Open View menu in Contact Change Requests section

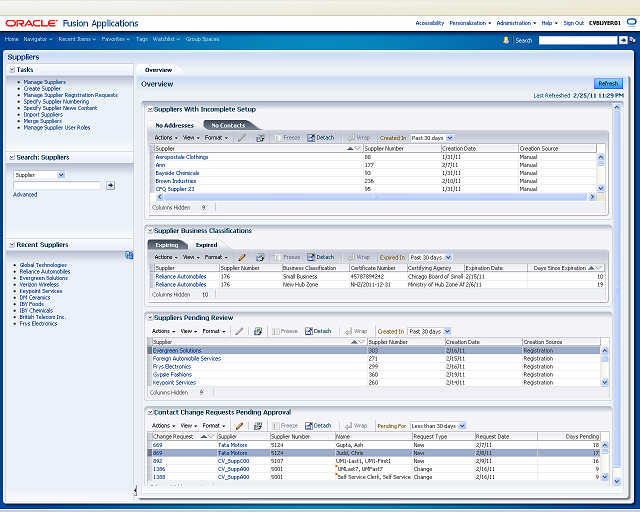coord(189,425)
